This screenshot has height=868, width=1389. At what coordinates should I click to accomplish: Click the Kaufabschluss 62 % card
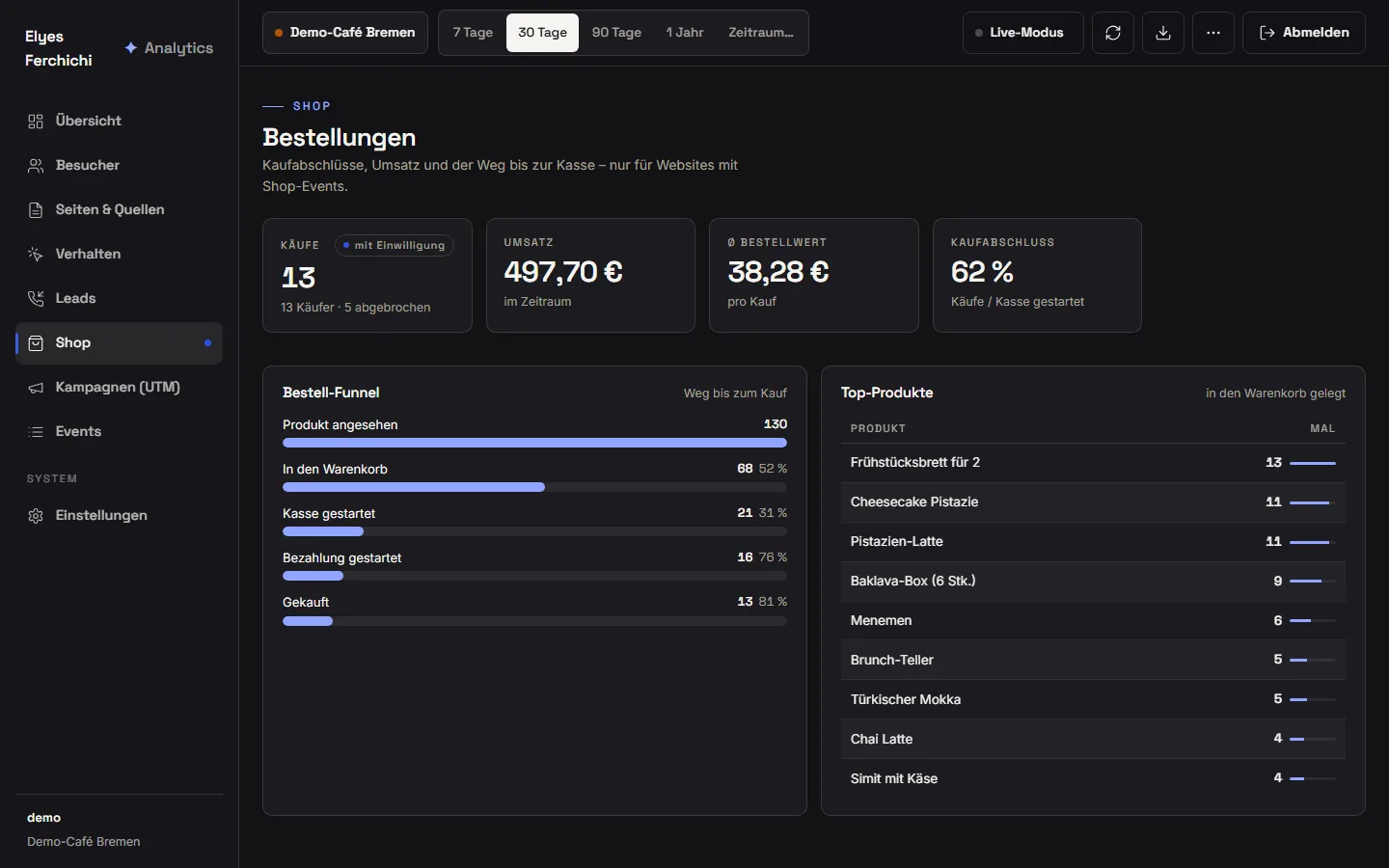[x=1037, y=276]
